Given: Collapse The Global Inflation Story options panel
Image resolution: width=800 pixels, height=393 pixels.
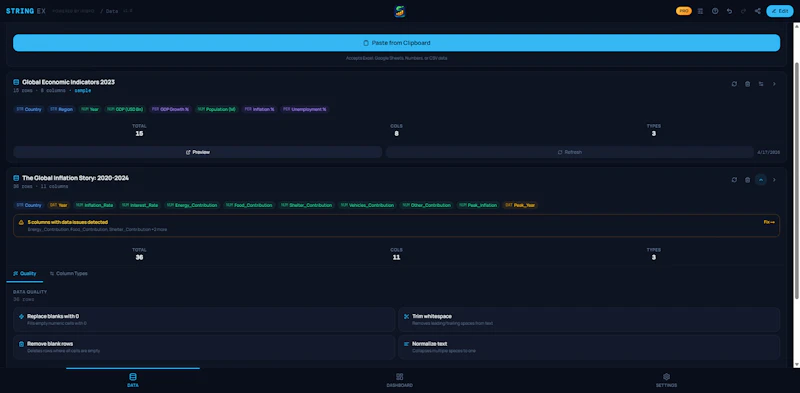Looking at the screenshot, I should pos(761,180).
